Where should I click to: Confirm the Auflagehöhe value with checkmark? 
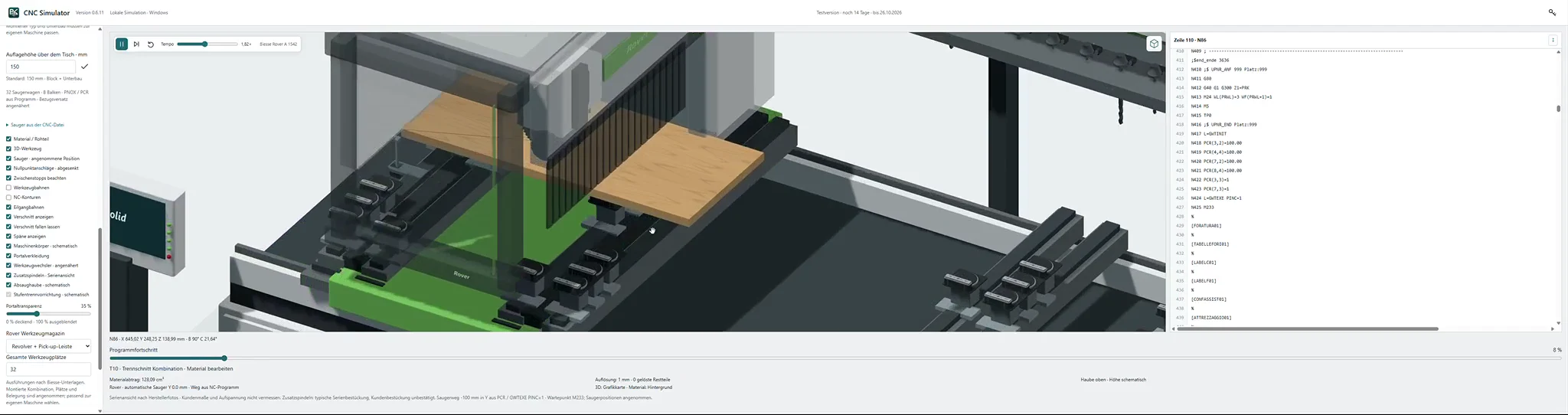84,67
